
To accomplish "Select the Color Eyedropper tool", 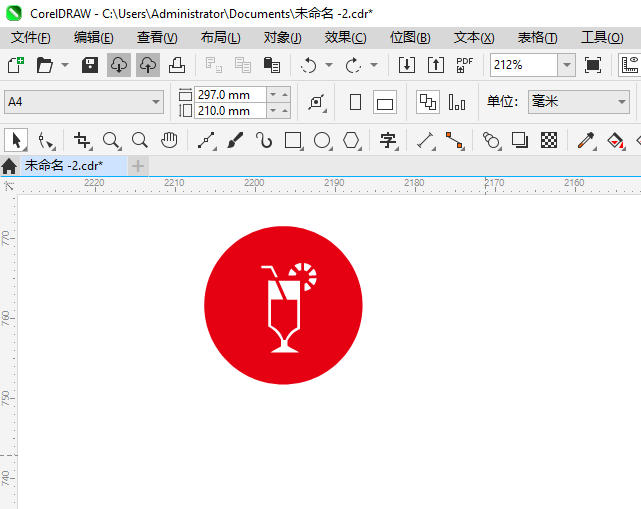I will click(x=586, y=141).
